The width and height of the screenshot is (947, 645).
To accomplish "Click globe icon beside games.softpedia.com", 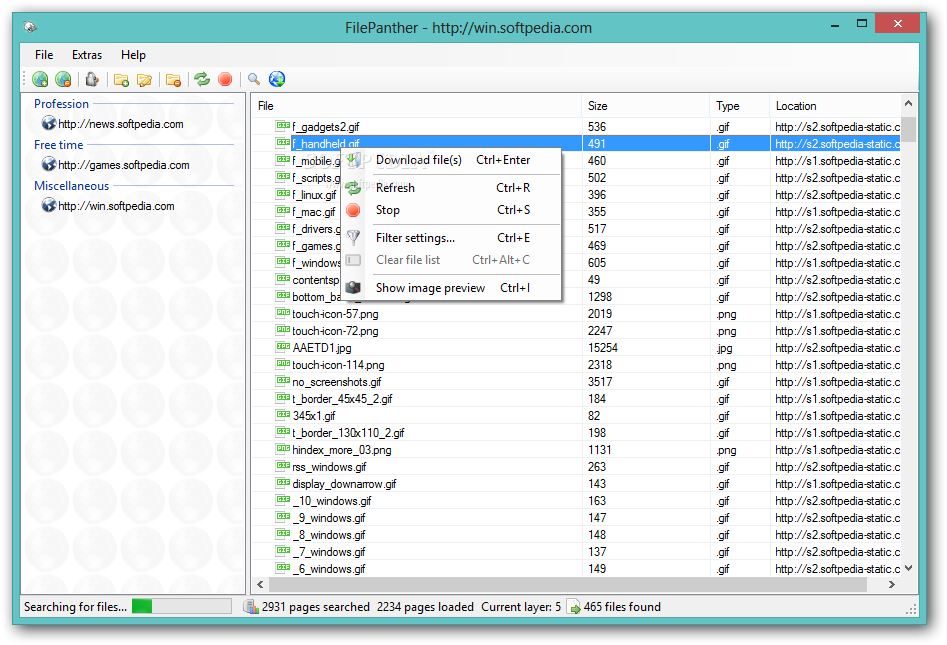I will pos(48,164).
